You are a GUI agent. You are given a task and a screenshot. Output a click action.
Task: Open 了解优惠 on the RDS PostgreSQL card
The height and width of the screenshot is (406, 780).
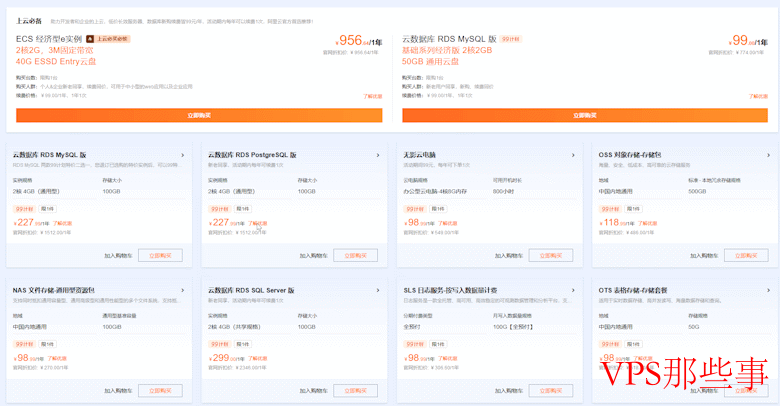(258, 223)
